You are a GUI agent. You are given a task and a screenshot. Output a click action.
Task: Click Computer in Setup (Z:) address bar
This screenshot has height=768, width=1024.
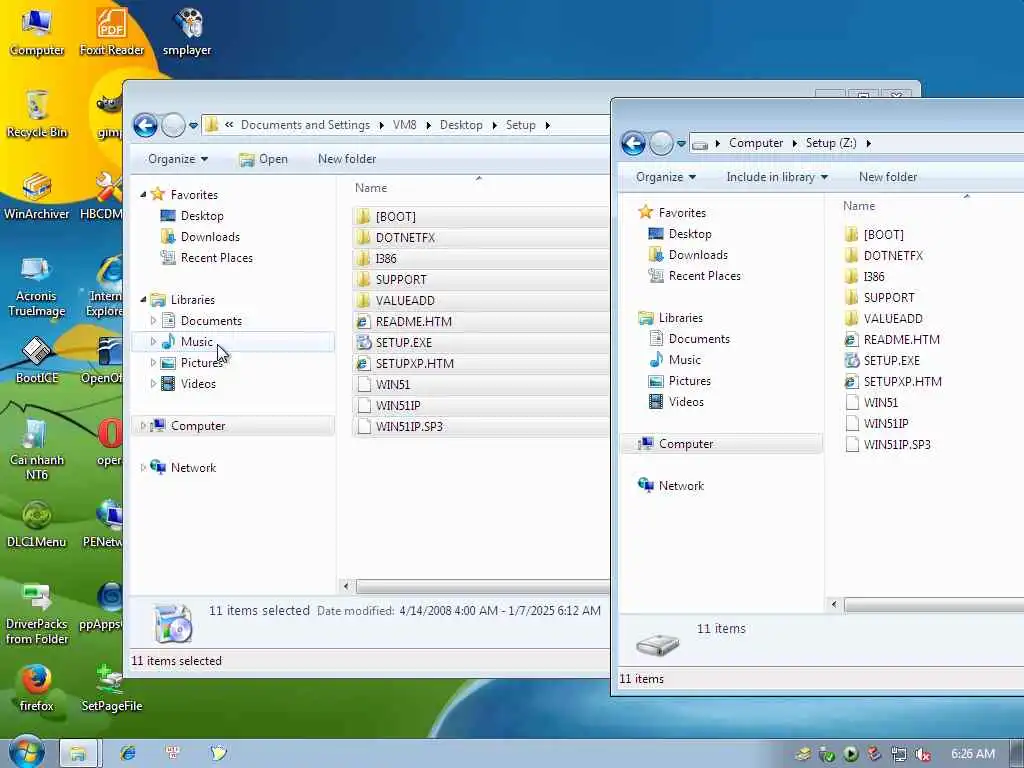pyautogui.click(x=756, y=143)
